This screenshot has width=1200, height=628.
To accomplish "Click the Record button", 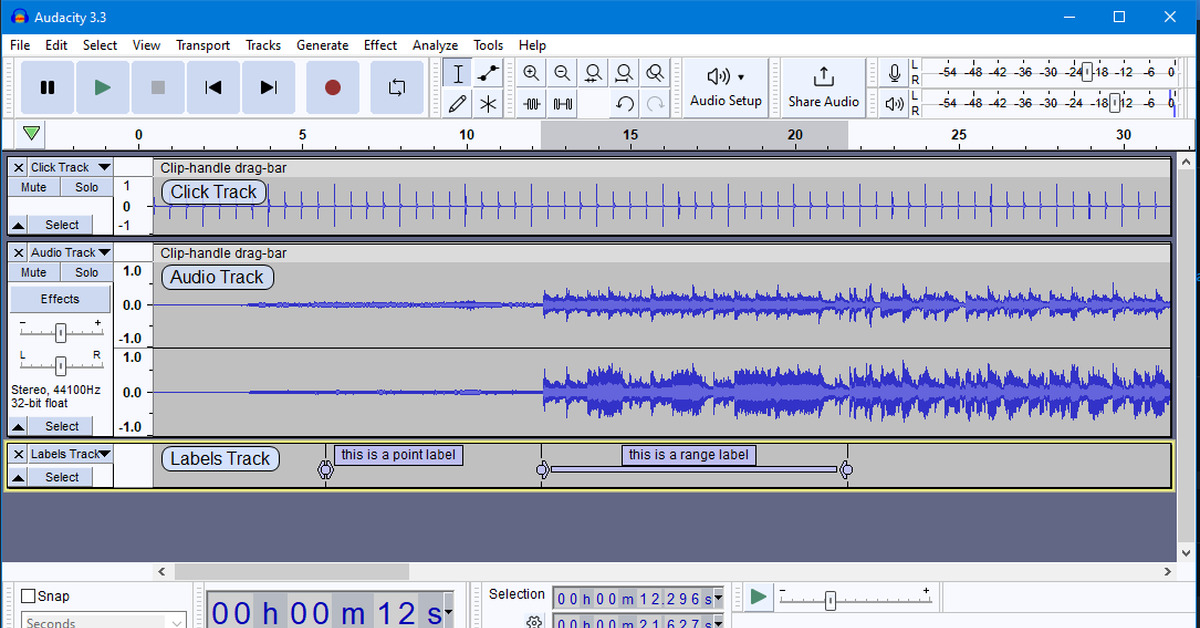I will (x=333, y=88).
